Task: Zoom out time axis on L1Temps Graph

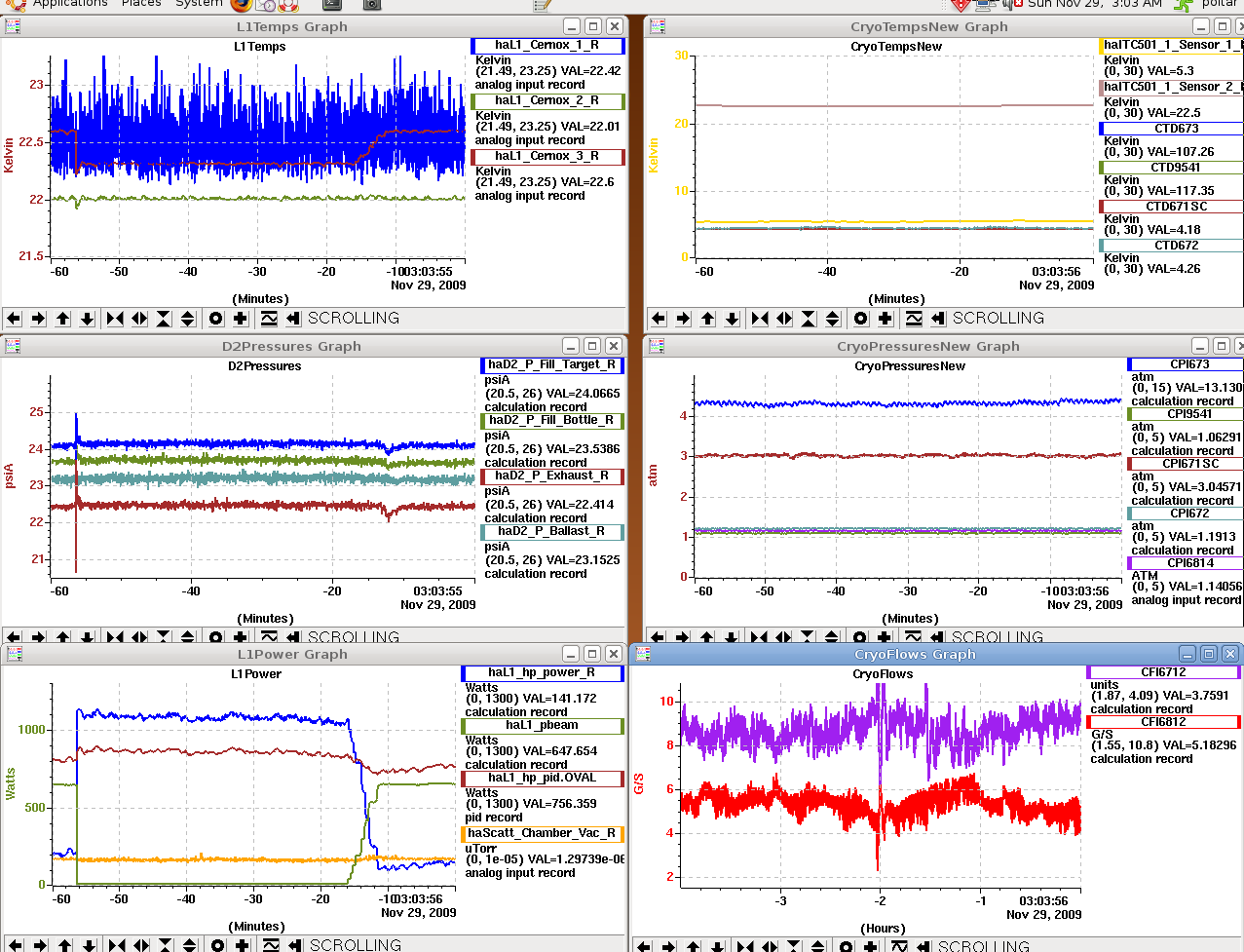Action: [139, 319]
